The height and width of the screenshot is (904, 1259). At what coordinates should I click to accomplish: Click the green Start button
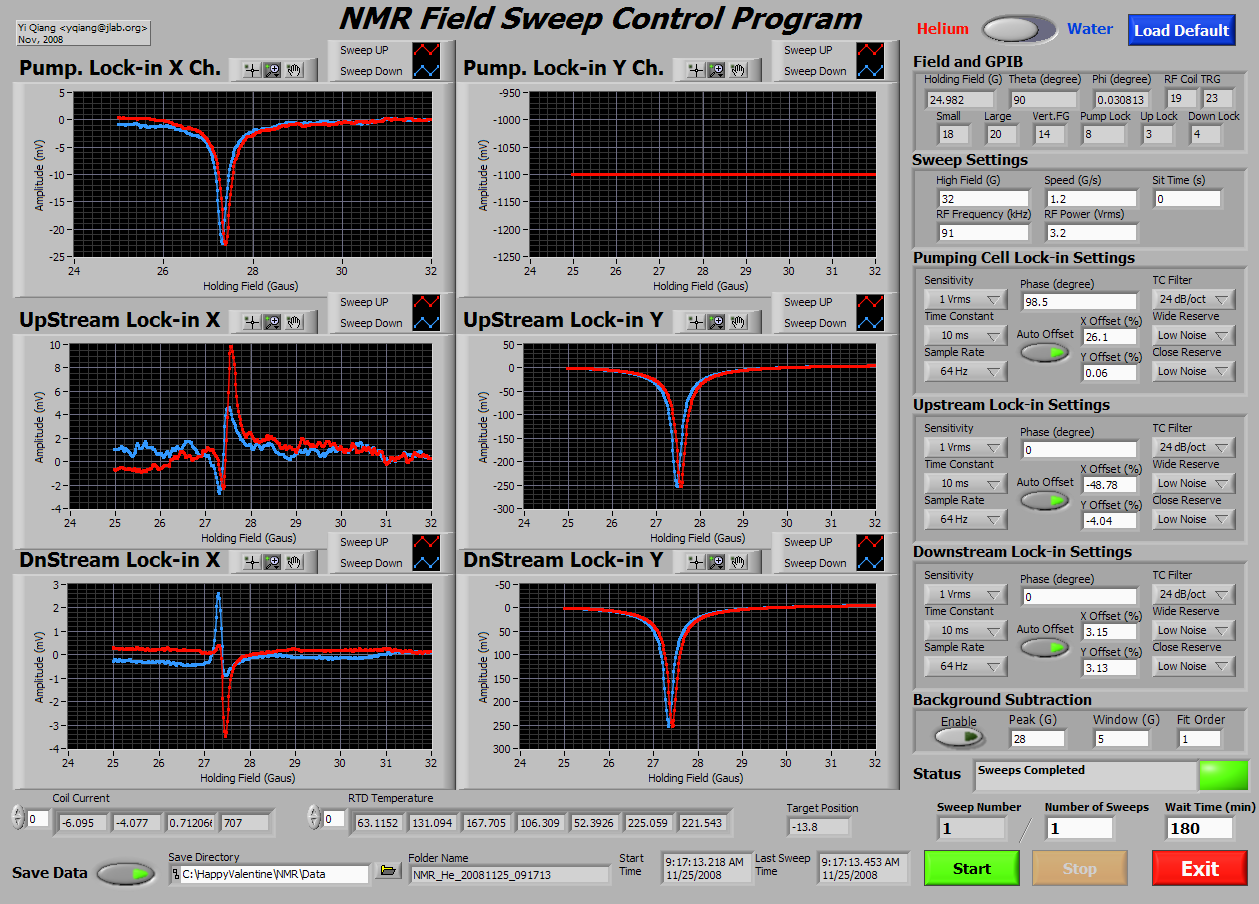click(x=972, y=868)
